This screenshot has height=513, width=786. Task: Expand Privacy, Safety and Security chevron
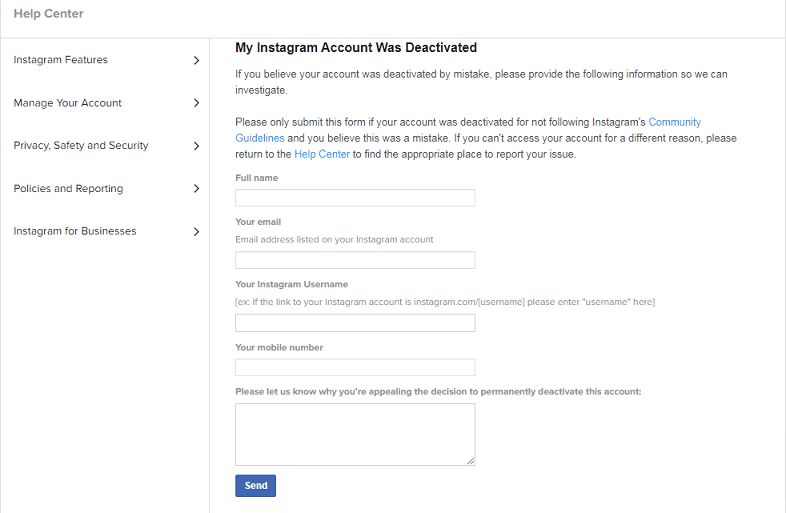(x=196, y=146)
